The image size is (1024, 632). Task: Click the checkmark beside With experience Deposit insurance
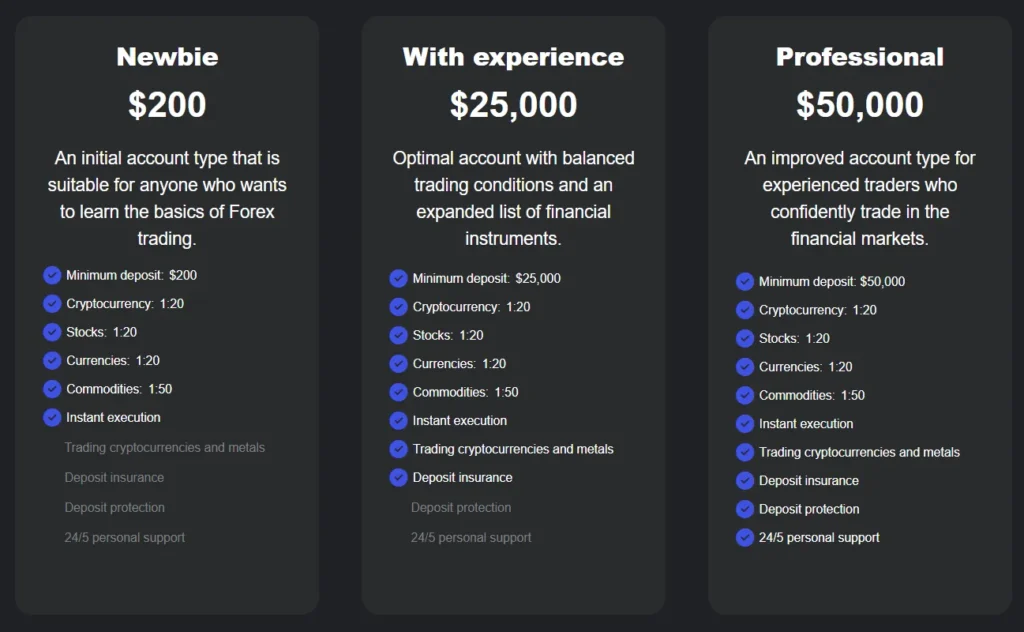point(398,477)
